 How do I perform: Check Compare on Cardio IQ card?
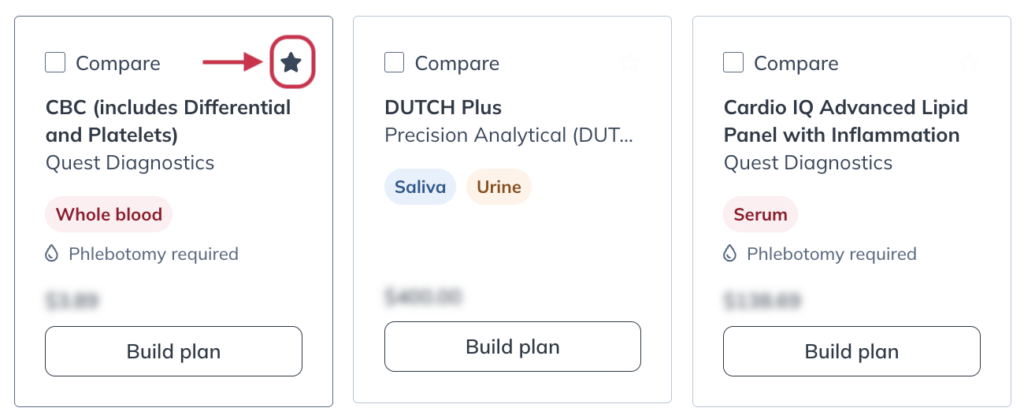(x=733, y=63)
